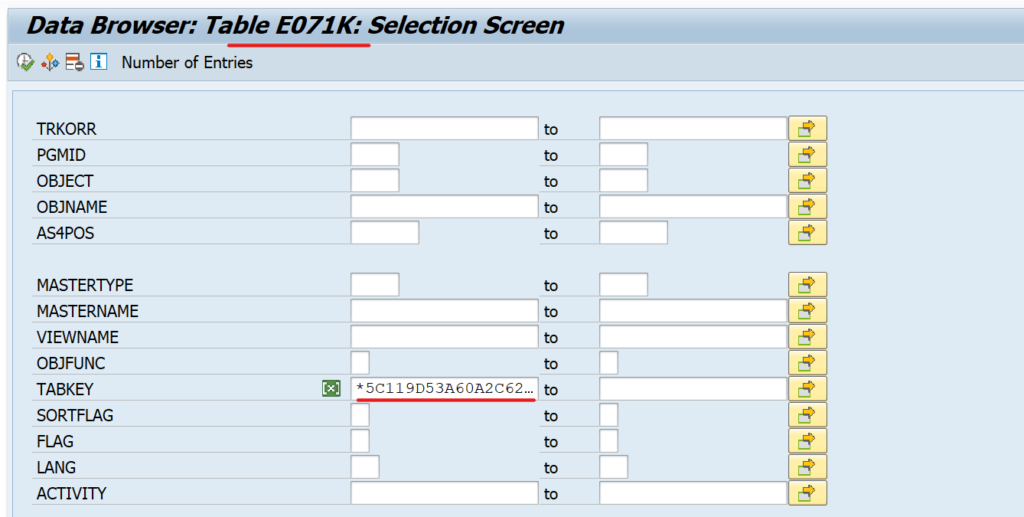The height and width of the screenshot is (517, 1024).
Task: Open multiple selection for TABKEY row
Action: coord(807,388)
